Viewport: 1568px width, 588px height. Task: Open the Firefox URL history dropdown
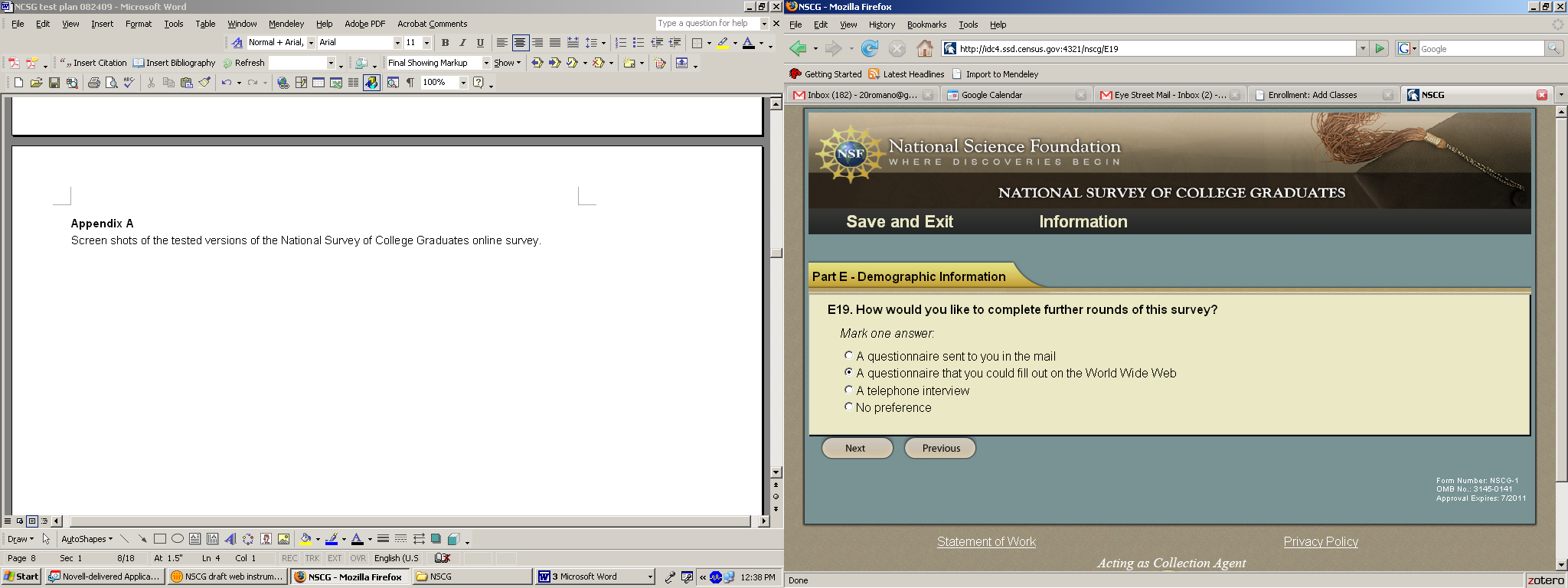pos(1362,49)
